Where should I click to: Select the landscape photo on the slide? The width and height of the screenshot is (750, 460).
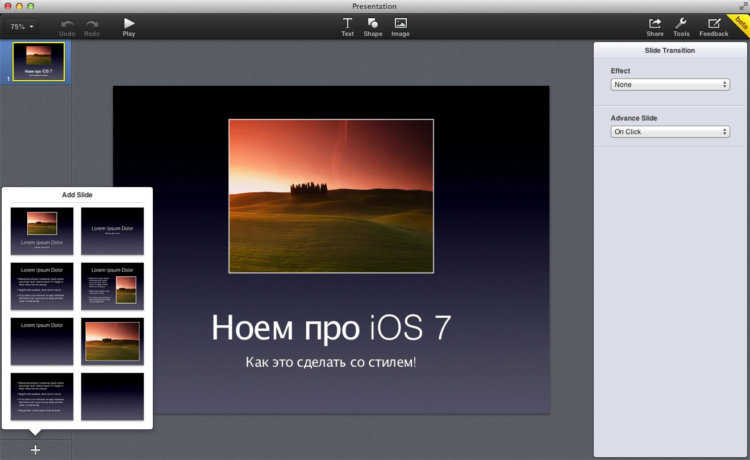click(x=331, y=196)
